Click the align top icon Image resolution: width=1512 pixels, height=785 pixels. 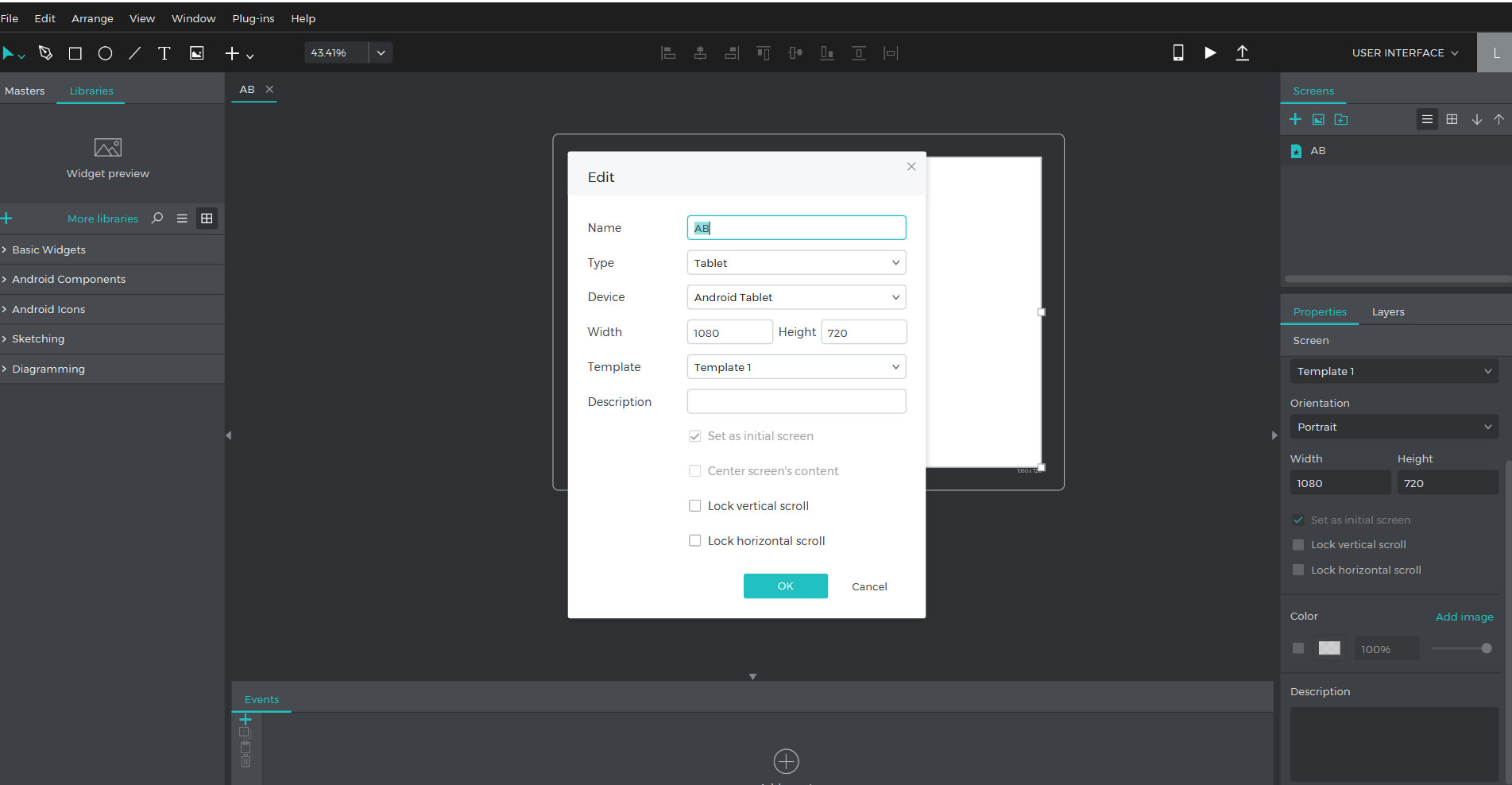pos(764,53)
